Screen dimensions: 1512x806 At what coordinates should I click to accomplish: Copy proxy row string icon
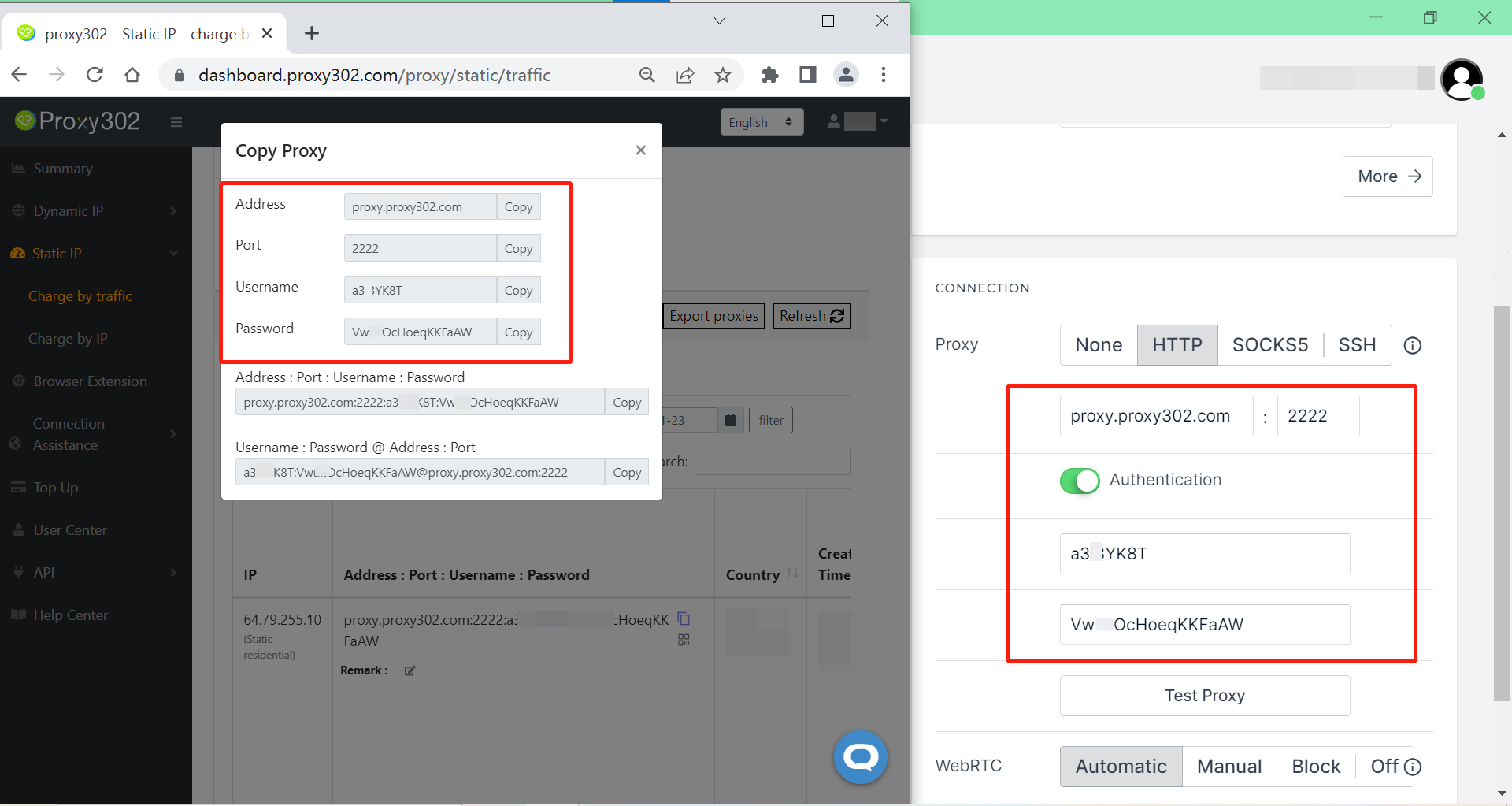(x=684, y=619)
